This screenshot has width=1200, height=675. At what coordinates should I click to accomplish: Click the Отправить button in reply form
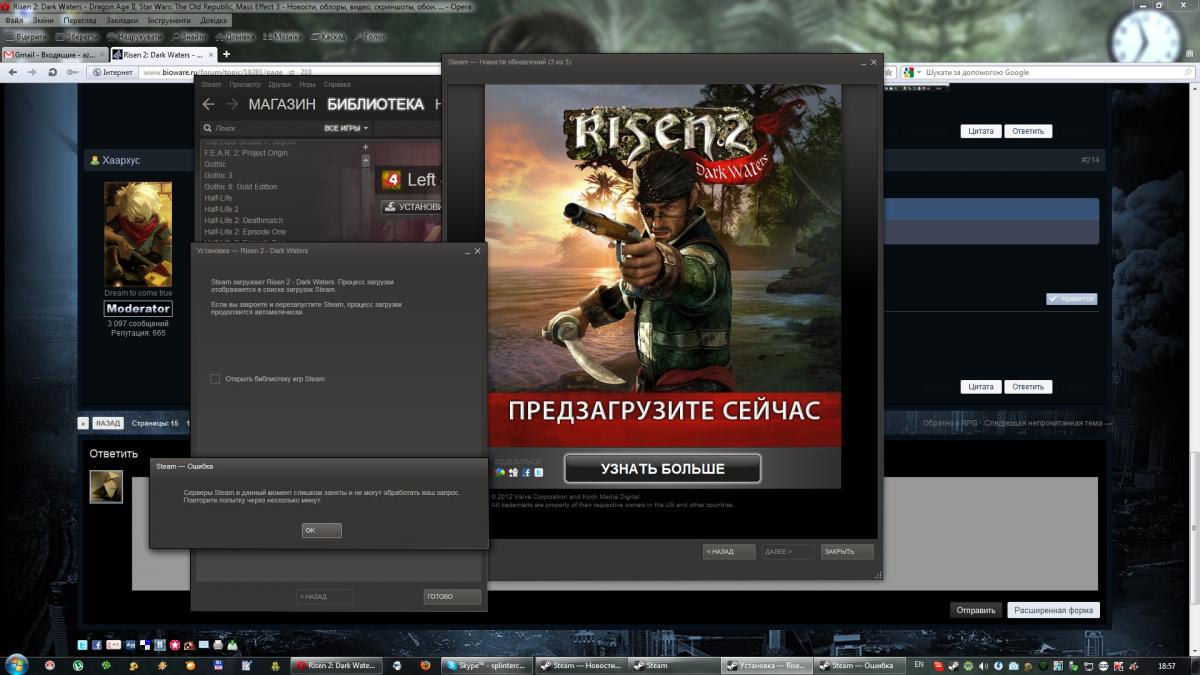pos(975,610)
